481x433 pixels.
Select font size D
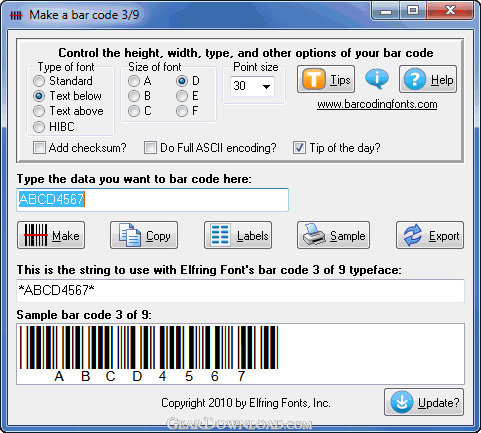[x=182, y=81]
